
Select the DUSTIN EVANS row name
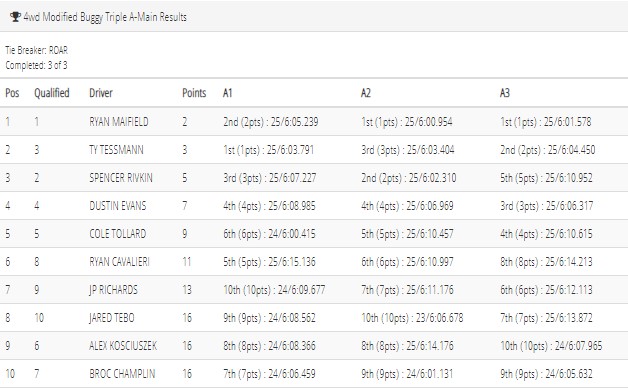[118, 206]
